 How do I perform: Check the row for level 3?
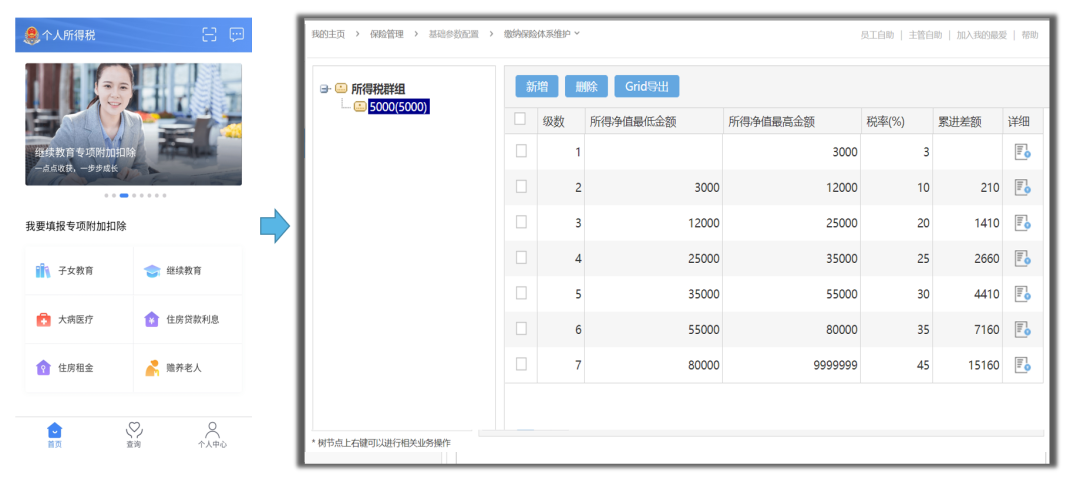[521, 222]
